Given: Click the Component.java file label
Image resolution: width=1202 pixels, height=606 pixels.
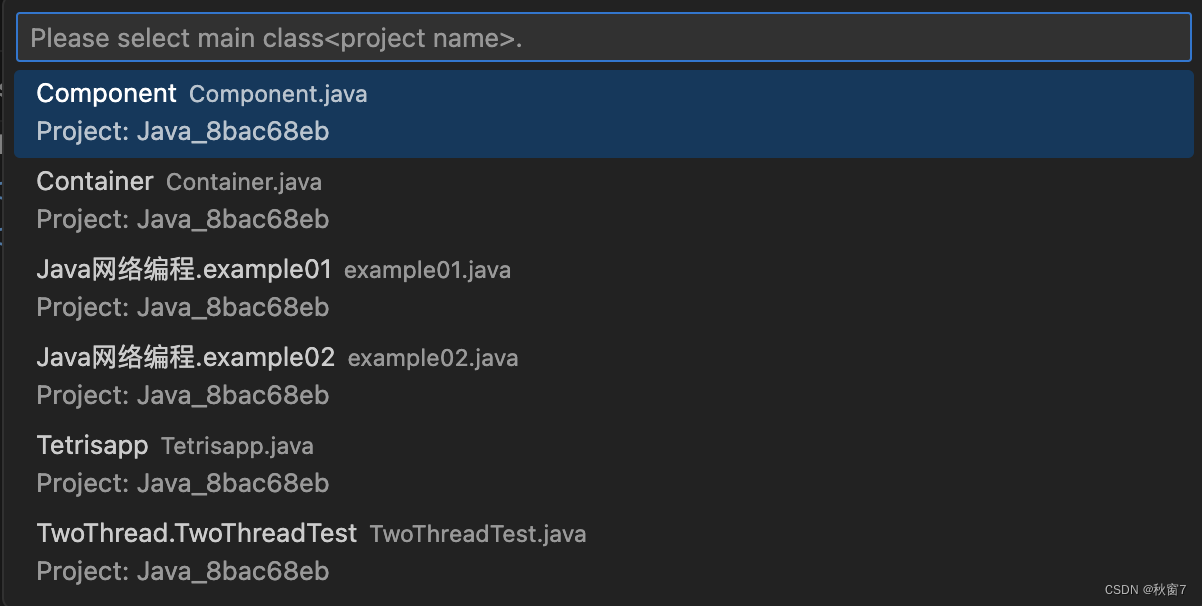Looking at the screenshot, I should (278, 95).
